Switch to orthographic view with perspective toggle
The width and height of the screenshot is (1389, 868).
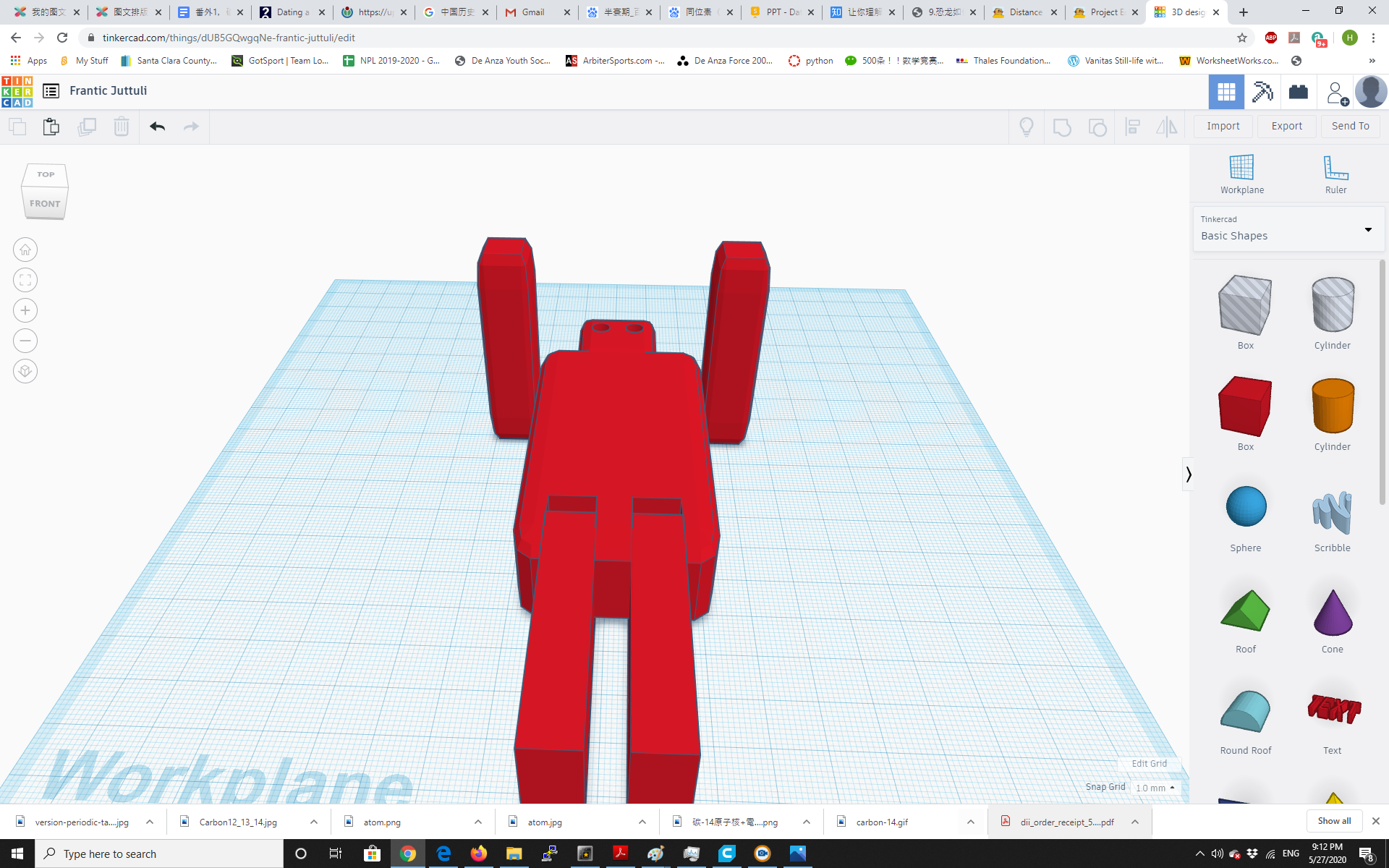(25, 371)
